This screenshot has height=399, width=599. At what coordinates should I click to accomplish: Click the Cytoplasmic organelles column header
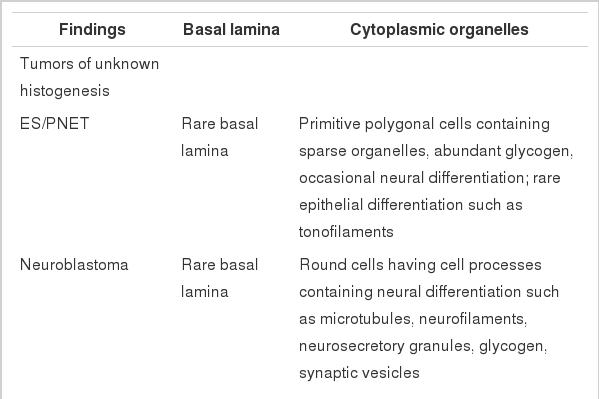[439, 29]
